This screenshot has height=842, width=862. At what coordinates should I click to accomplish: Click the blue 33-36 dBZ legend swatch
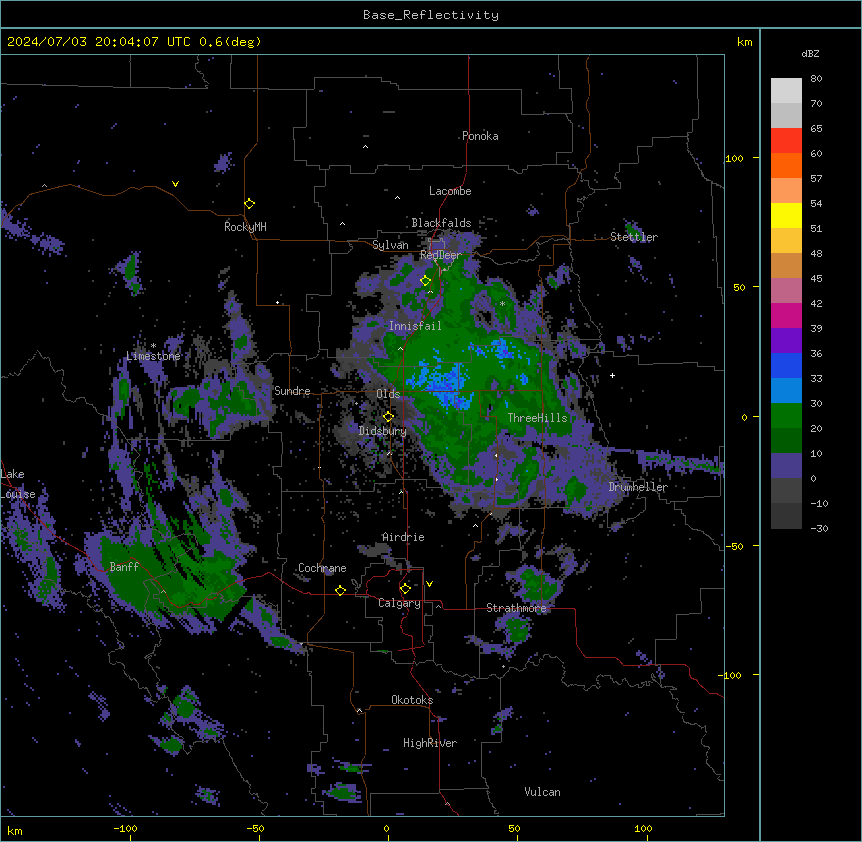tap(786, 365)
